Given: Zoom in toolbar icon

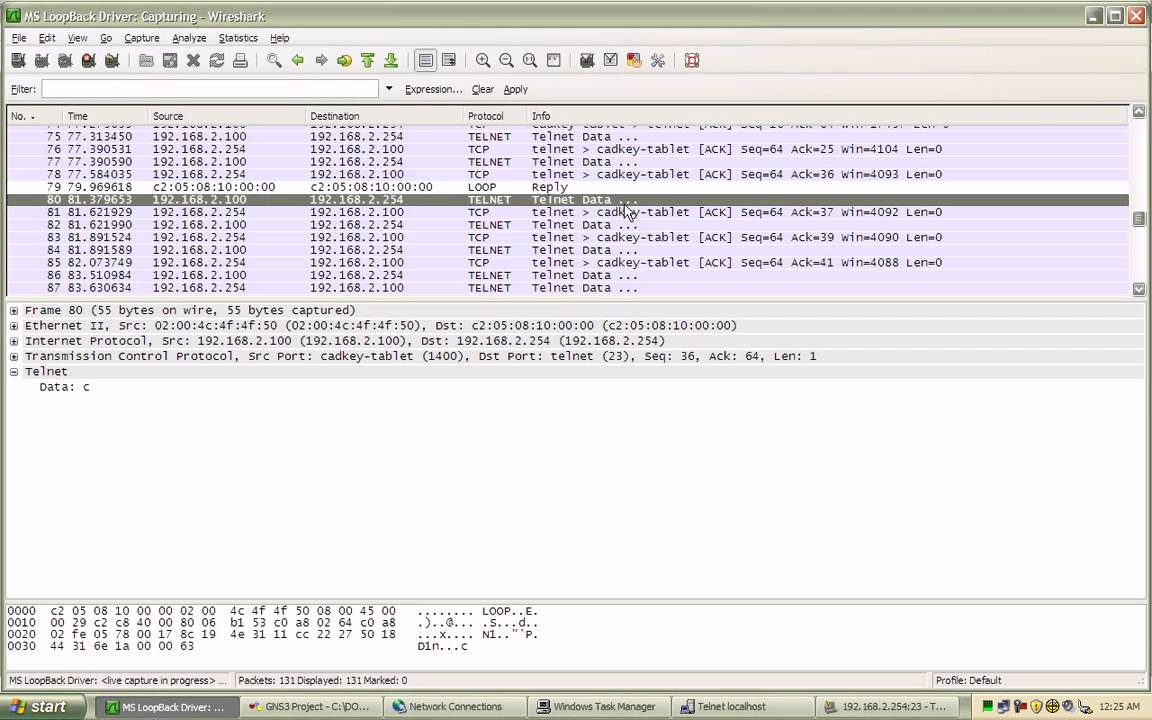Looking at the screenshot, I should coord(483,61).
